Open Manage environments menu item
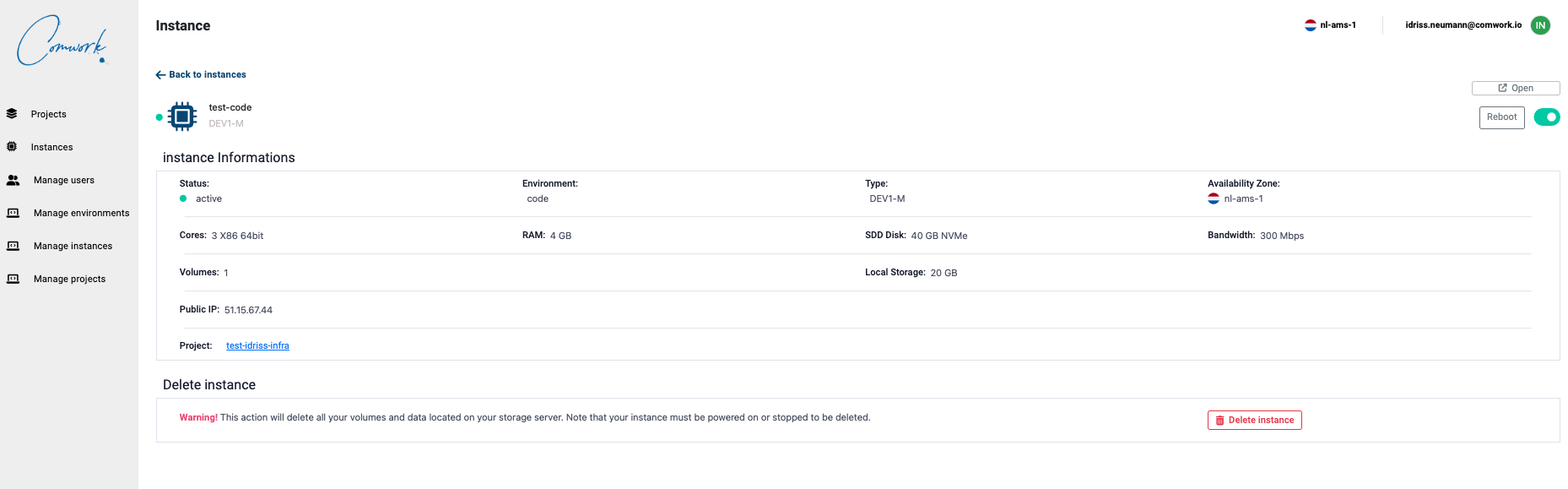Screen dimensions: 1568x489 (x=81, y=213)
